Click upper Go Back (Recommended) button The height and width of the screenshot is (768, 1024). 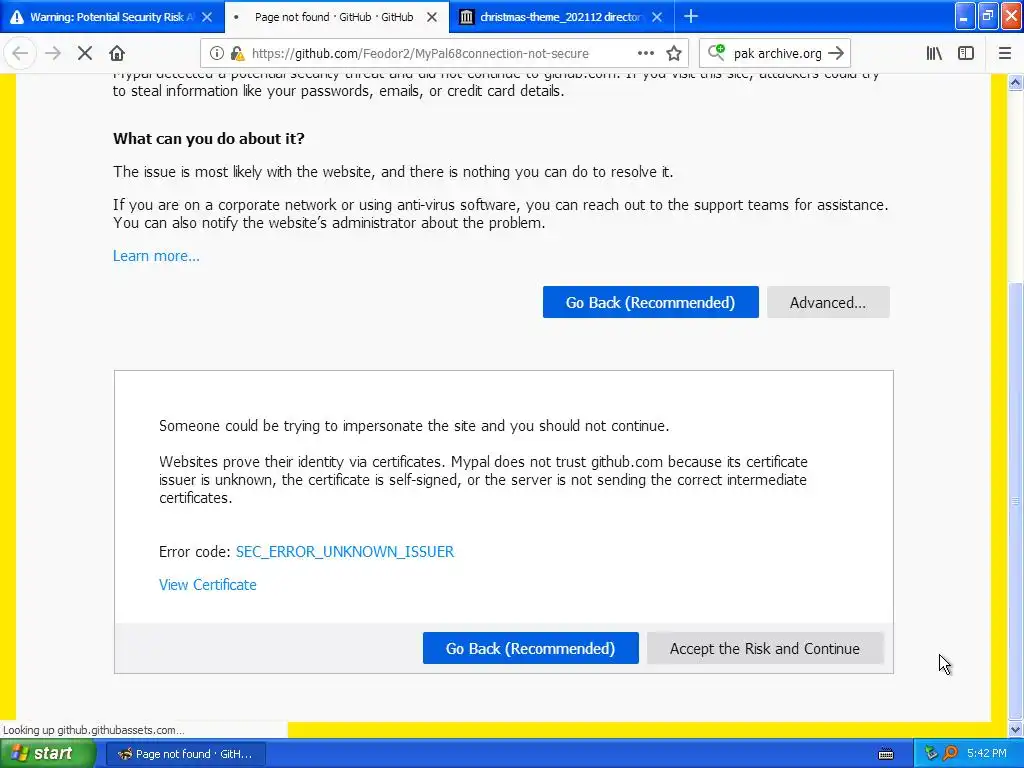coord(650,302)
